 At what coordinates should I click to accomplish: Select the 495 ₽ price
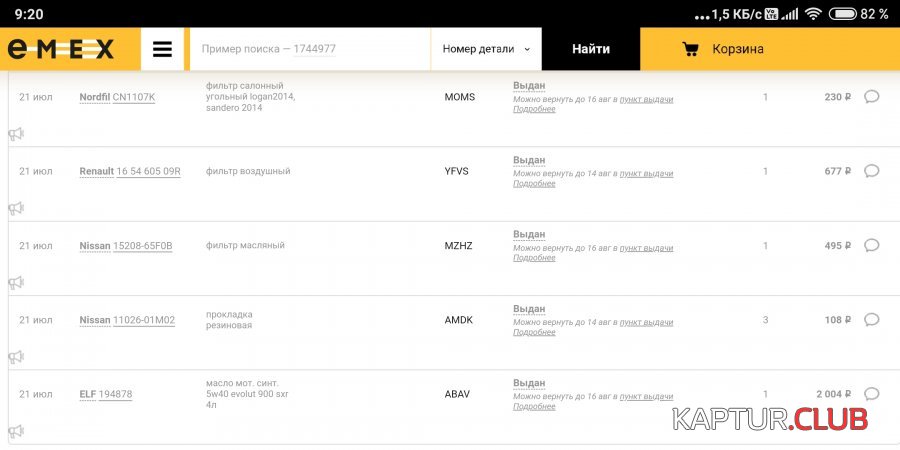[x=837, y=246]
